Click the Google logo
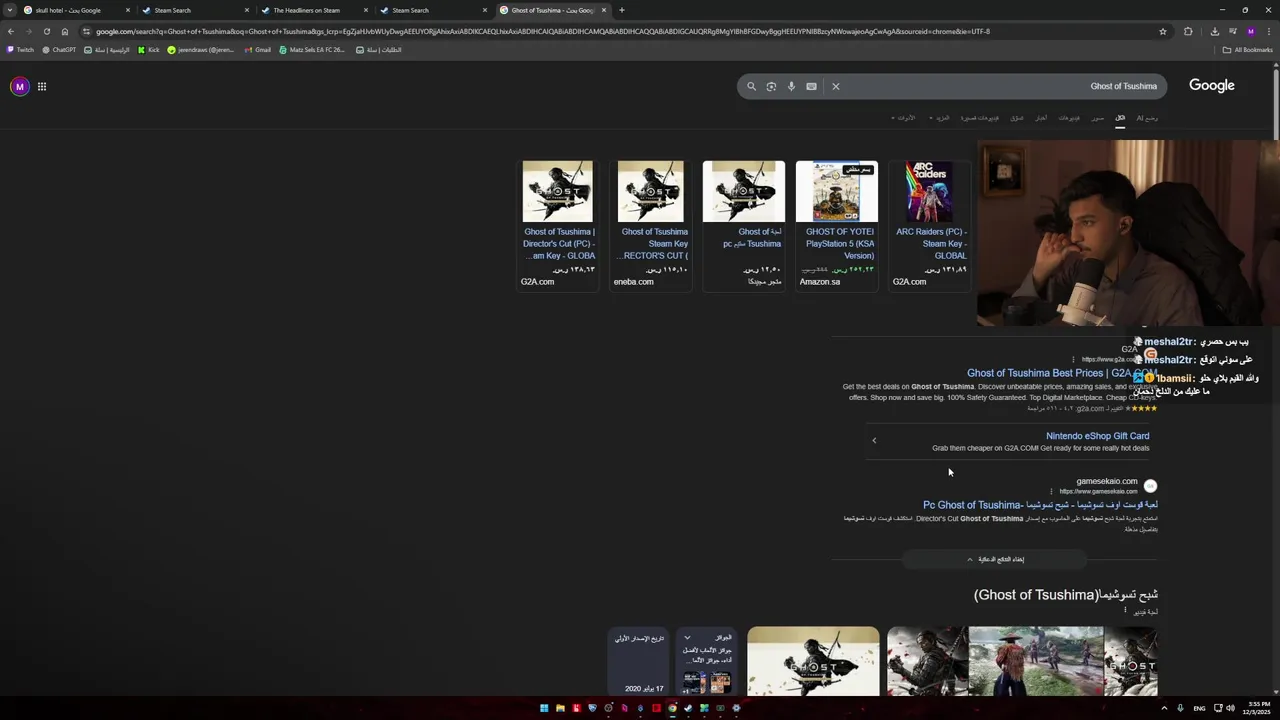 1212,86
